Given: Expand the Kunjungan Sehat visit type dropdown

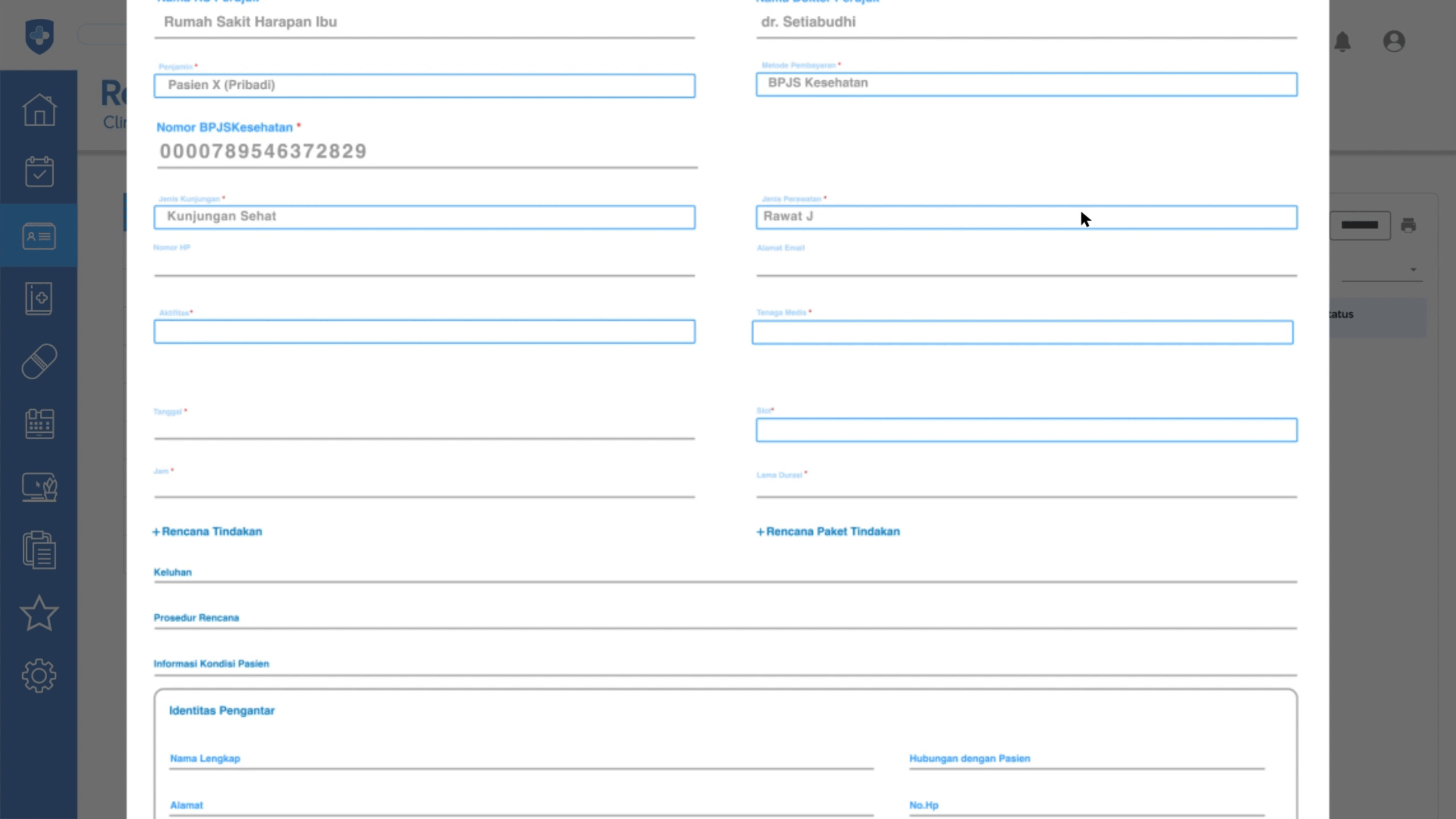Looking at the screenshot, I should coord(424,217).
